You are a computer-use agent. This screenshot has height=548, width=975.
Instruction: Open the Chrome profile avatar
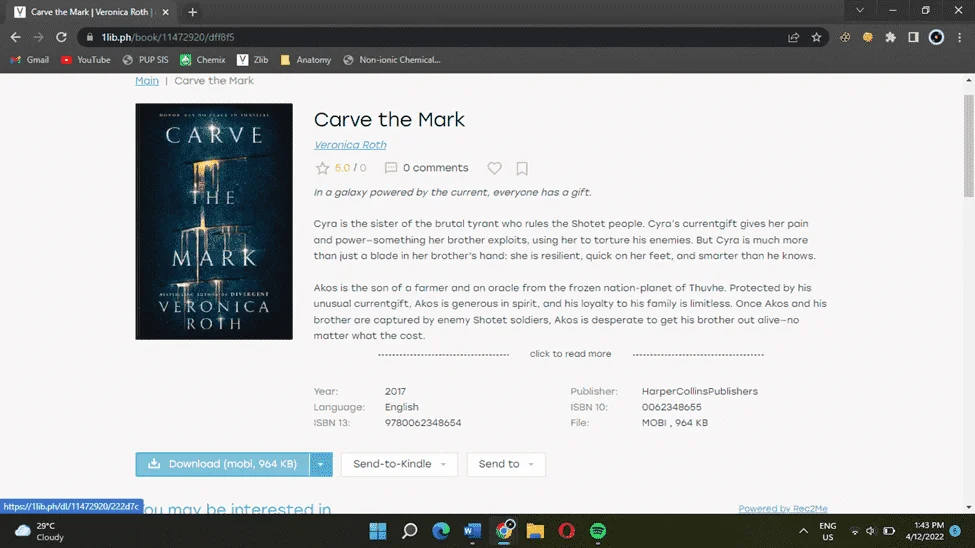point(936,37)
